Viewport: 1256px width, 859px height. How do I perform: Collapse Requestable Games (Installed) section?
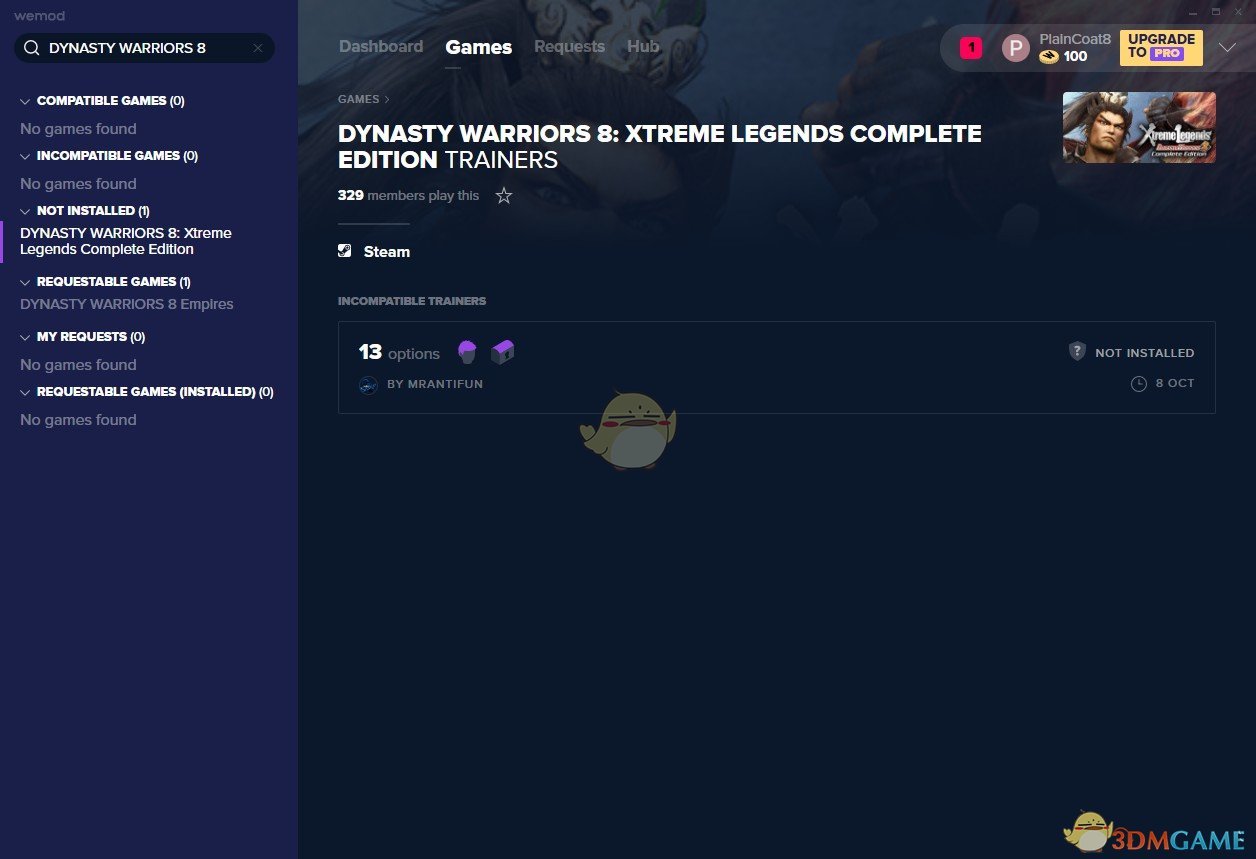pyautogui.click(x=25, y=392)
